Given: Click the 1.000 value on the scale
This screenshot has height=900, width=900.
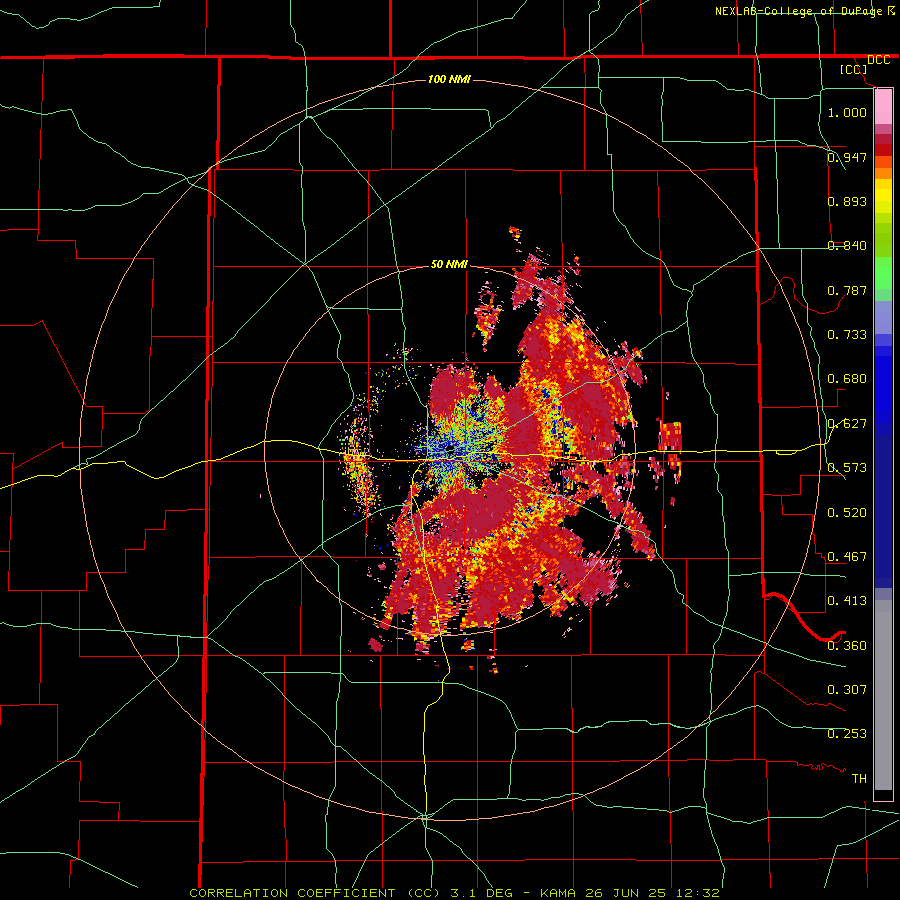Looking at the screenshot, I should point(847,112).
